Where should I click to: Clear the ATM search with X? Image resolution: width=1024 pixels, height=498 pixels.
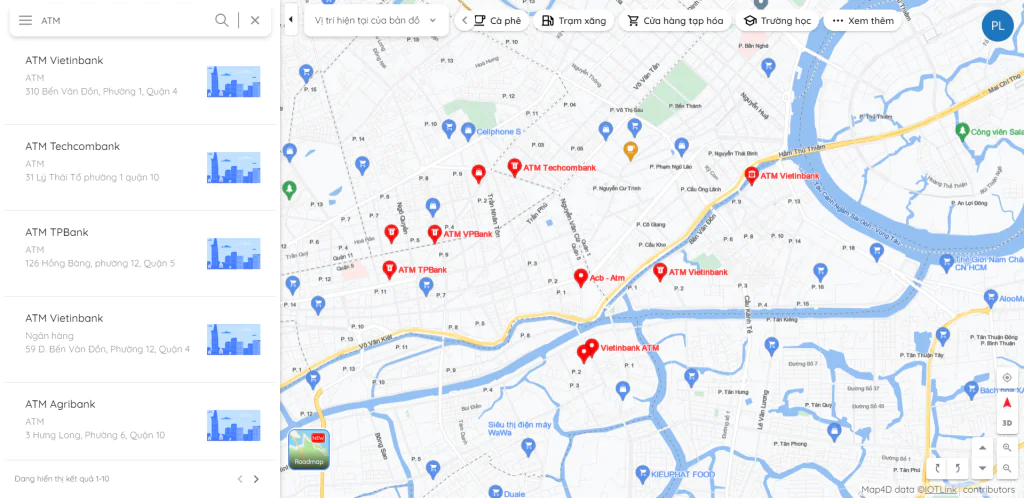pyautogui.click(x=255, y=20)
